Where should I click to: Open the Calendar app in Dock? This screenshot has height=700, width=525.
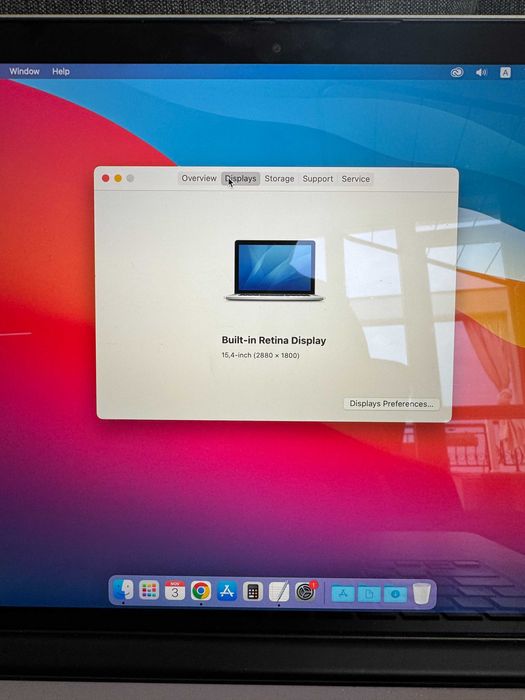[175, 591]
